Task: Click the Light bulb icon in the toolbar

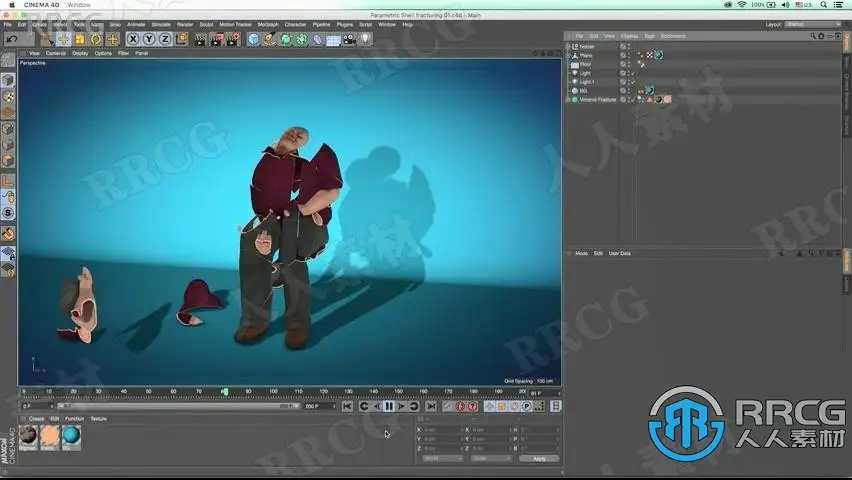Action: [x=366, y=39]
